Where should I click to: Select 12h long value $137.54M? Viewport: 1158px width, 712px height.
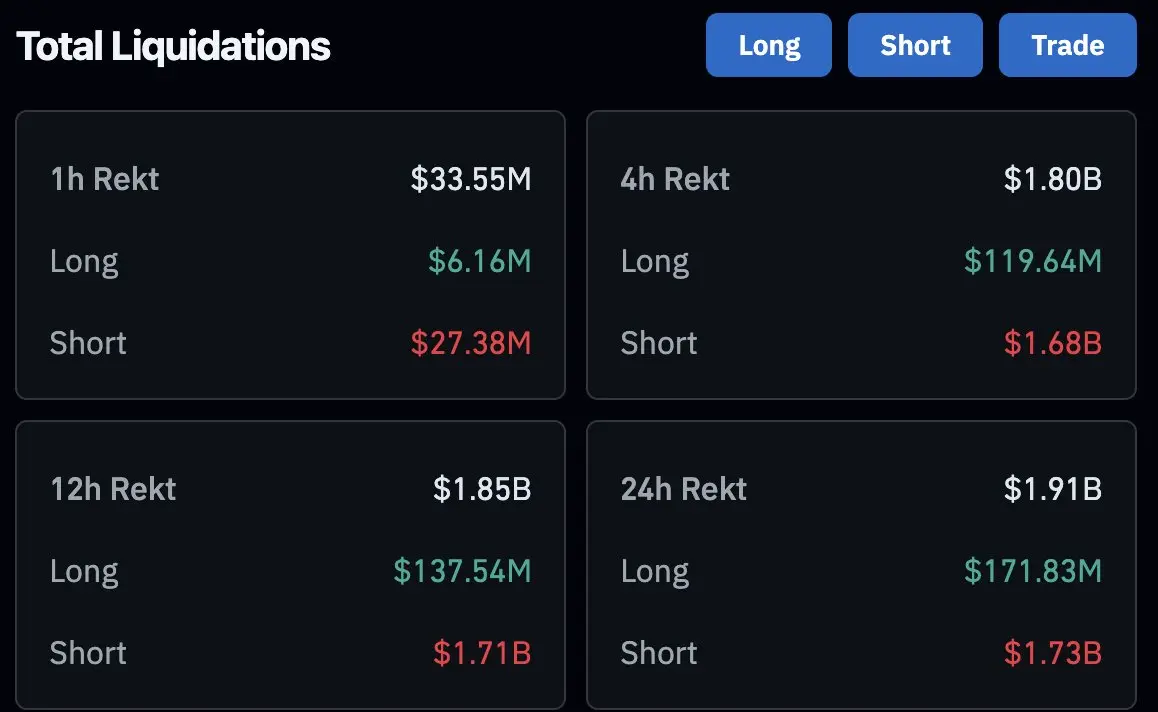click(462, 571)
